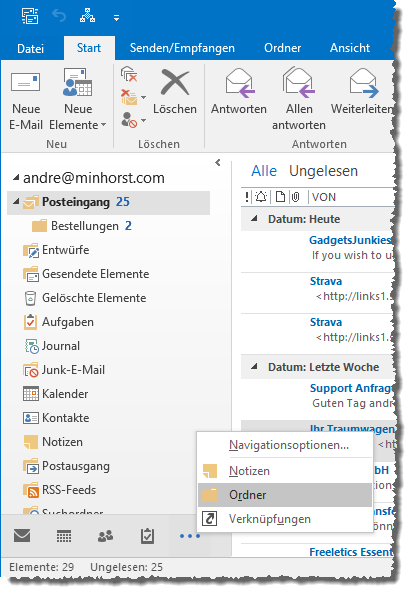The height and width of the screenshot is (595, 412).
Task: Click the hierarchy icon in quick access toolbar
Action: (x=88, y=16)
